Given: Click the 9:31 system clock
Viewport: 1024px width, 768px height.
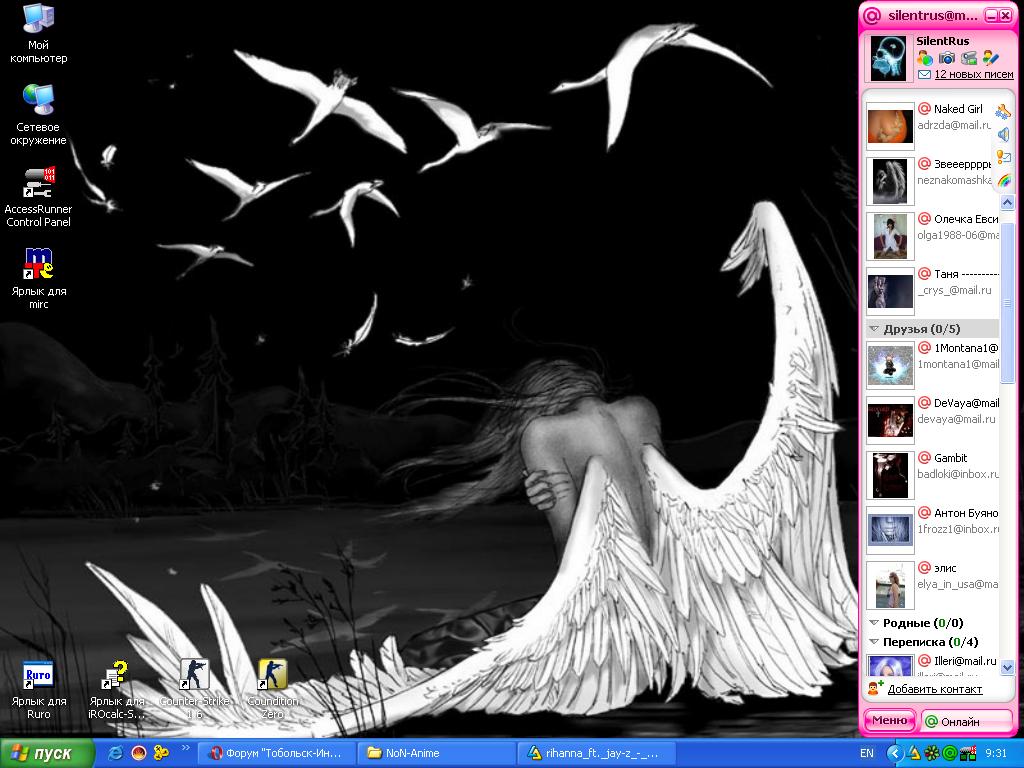Looking at the screenshot, I should [995, 754].
